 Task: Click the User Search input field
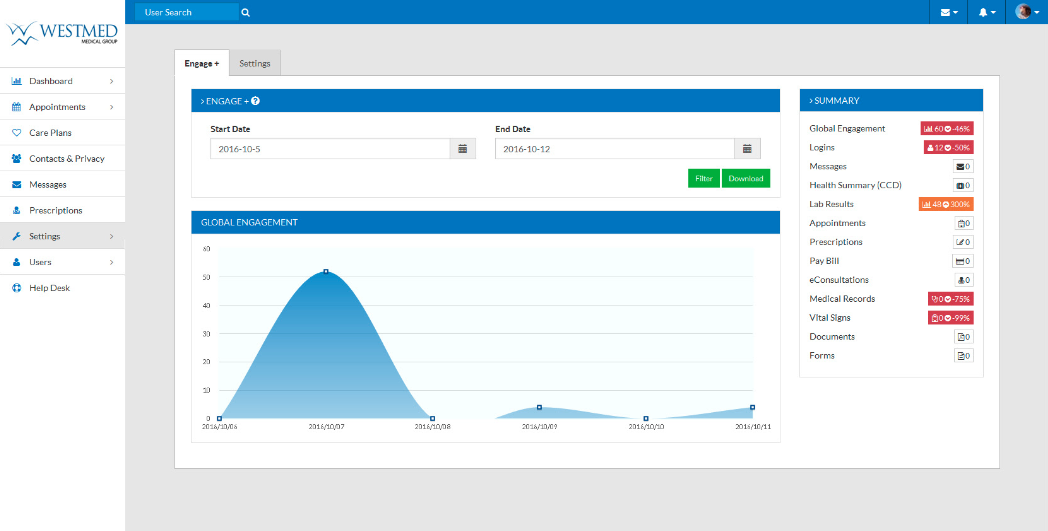click(x=186, y=13)
